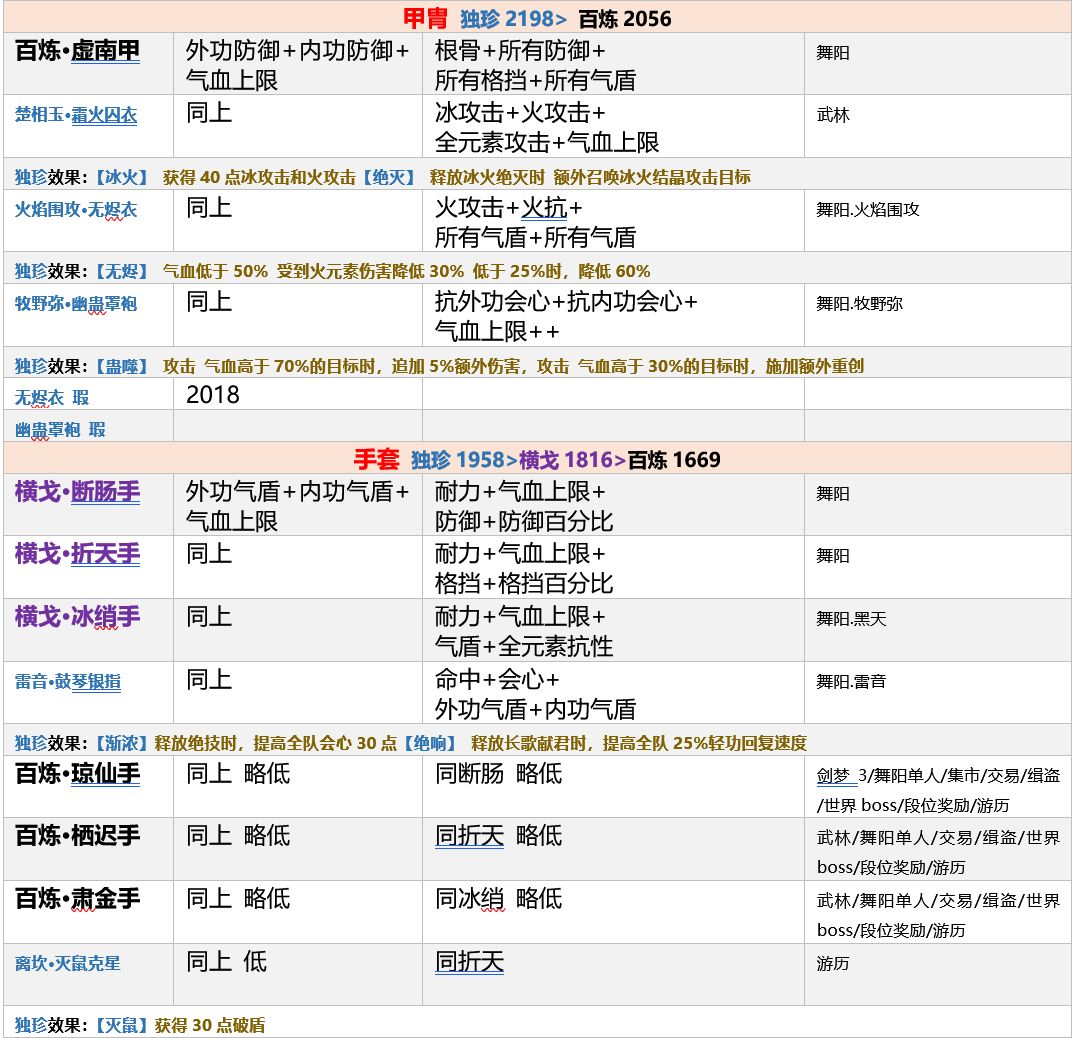Select the 火焰围攻•无烬衣 item name
The width and height of the screenshot is (1075, 1038).
[76, 209]
